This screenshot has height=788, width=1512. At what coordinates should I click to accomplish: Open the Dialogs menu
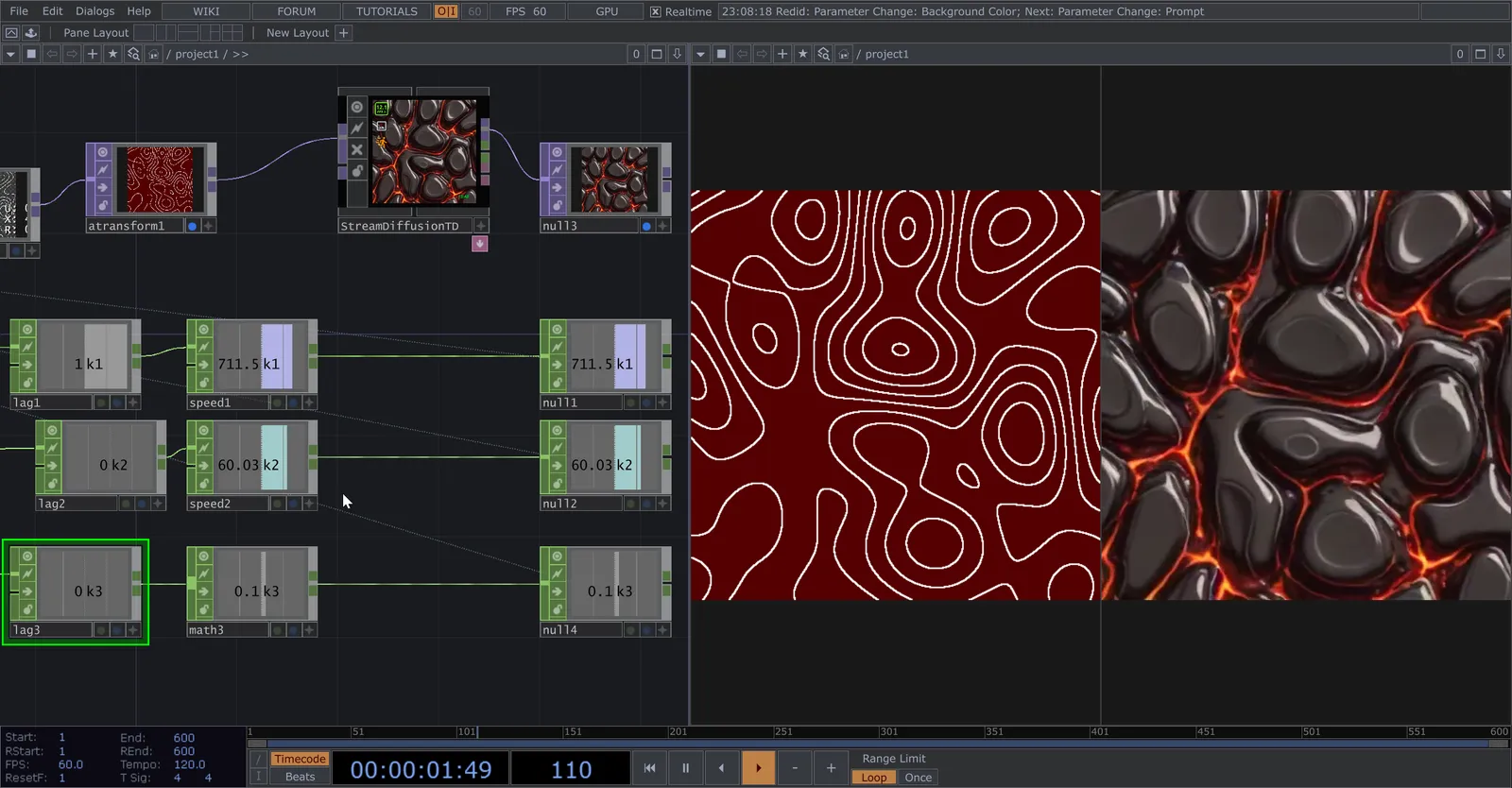click(94, 11)
